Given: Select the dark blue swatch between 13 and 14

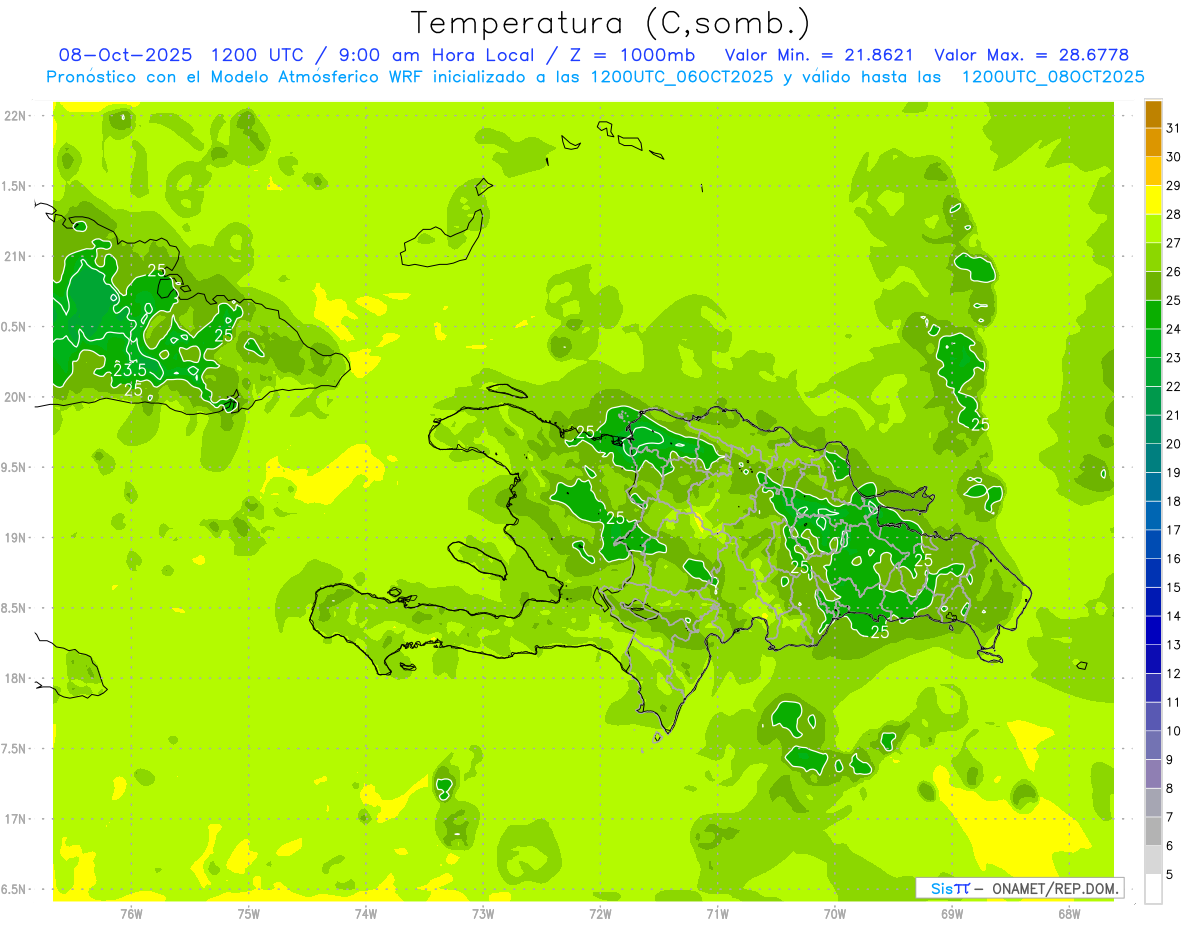Looking at the screenshot, I should (x=1153, y=631).
